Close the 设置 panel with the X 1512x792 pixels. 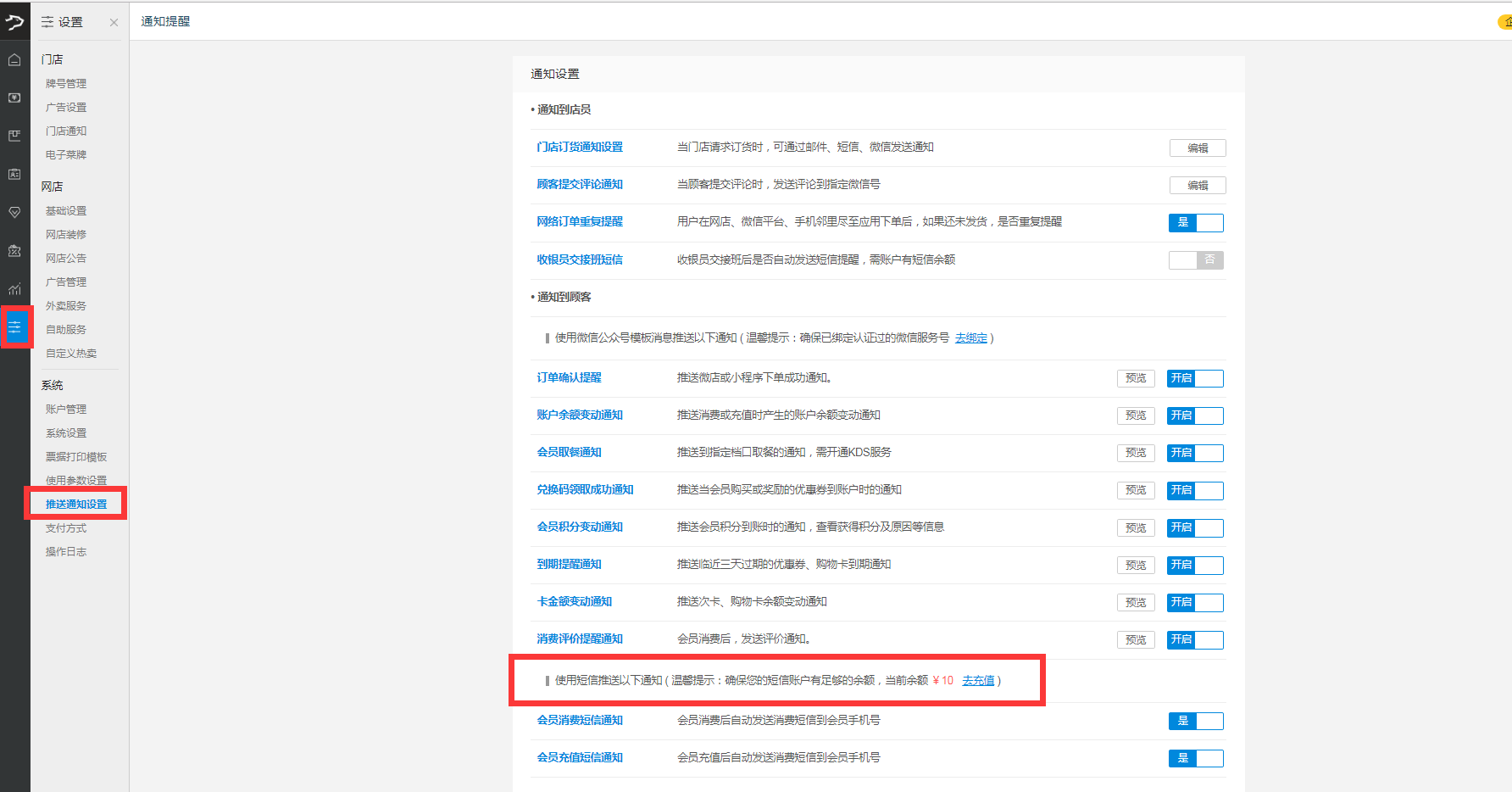[x=114, y=23]
